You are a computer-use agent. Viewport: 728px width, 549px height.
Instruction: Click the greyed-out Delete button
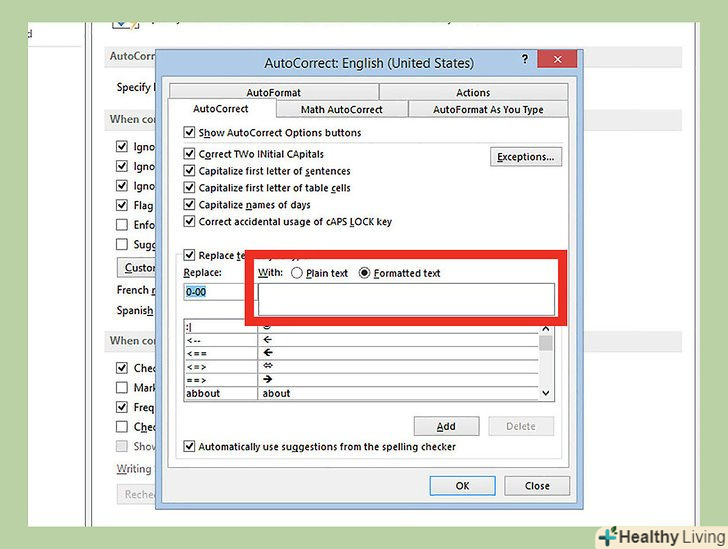[x=521, y=426]
